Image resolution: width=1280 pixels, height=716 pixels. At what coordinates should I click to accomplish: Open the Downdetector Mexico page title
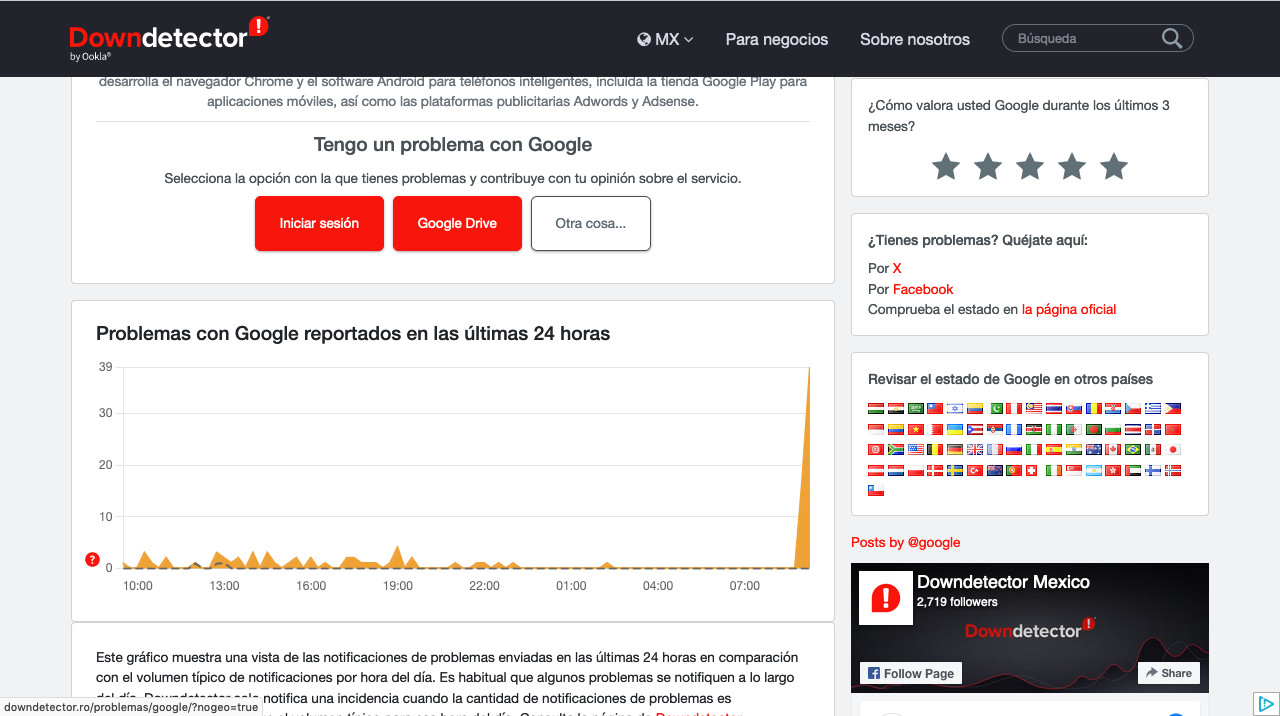(1003, 581)
